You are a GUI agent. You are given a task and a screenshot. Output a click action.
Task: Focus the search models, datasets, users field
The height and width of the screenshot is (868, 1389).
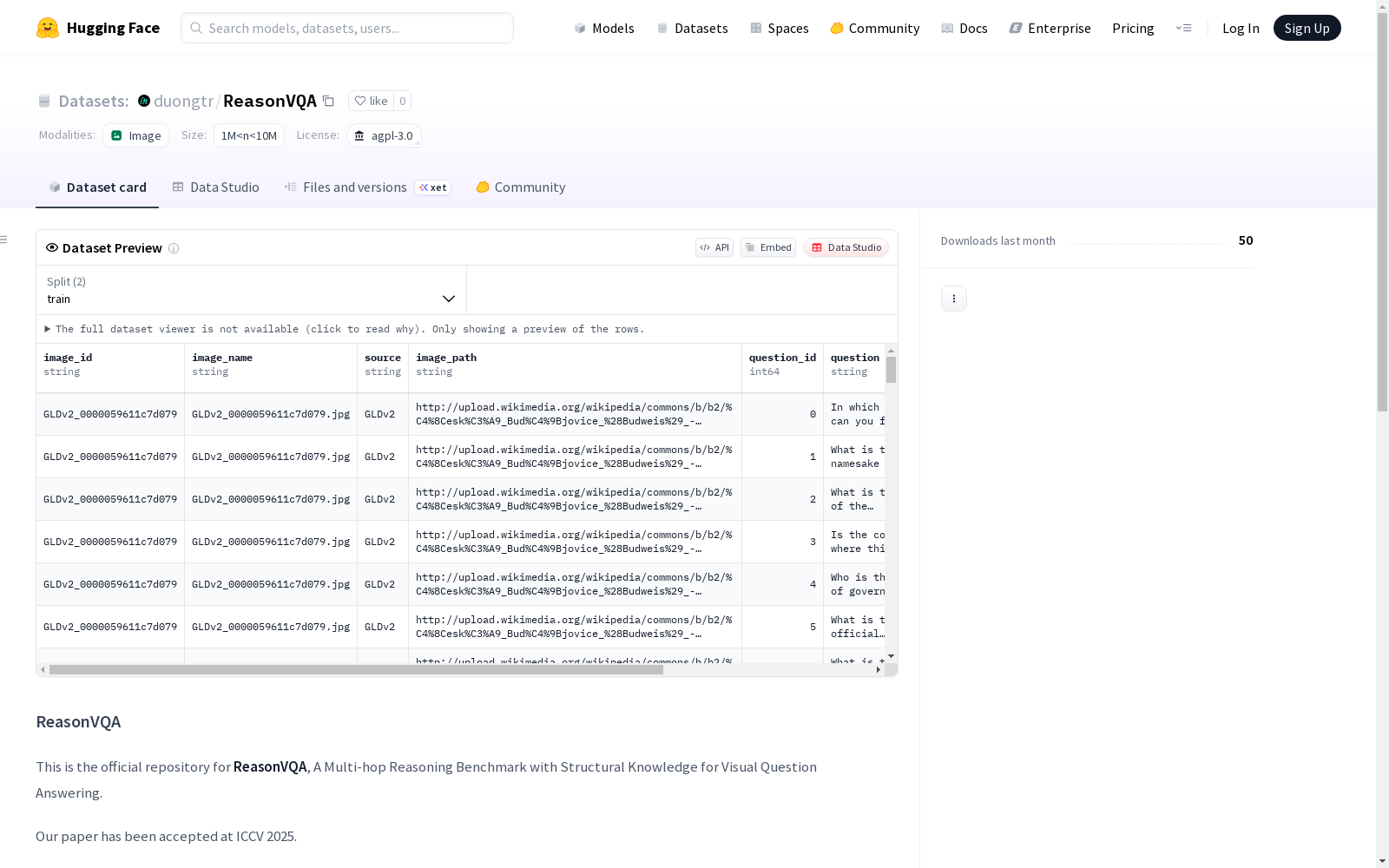(347, 28)
